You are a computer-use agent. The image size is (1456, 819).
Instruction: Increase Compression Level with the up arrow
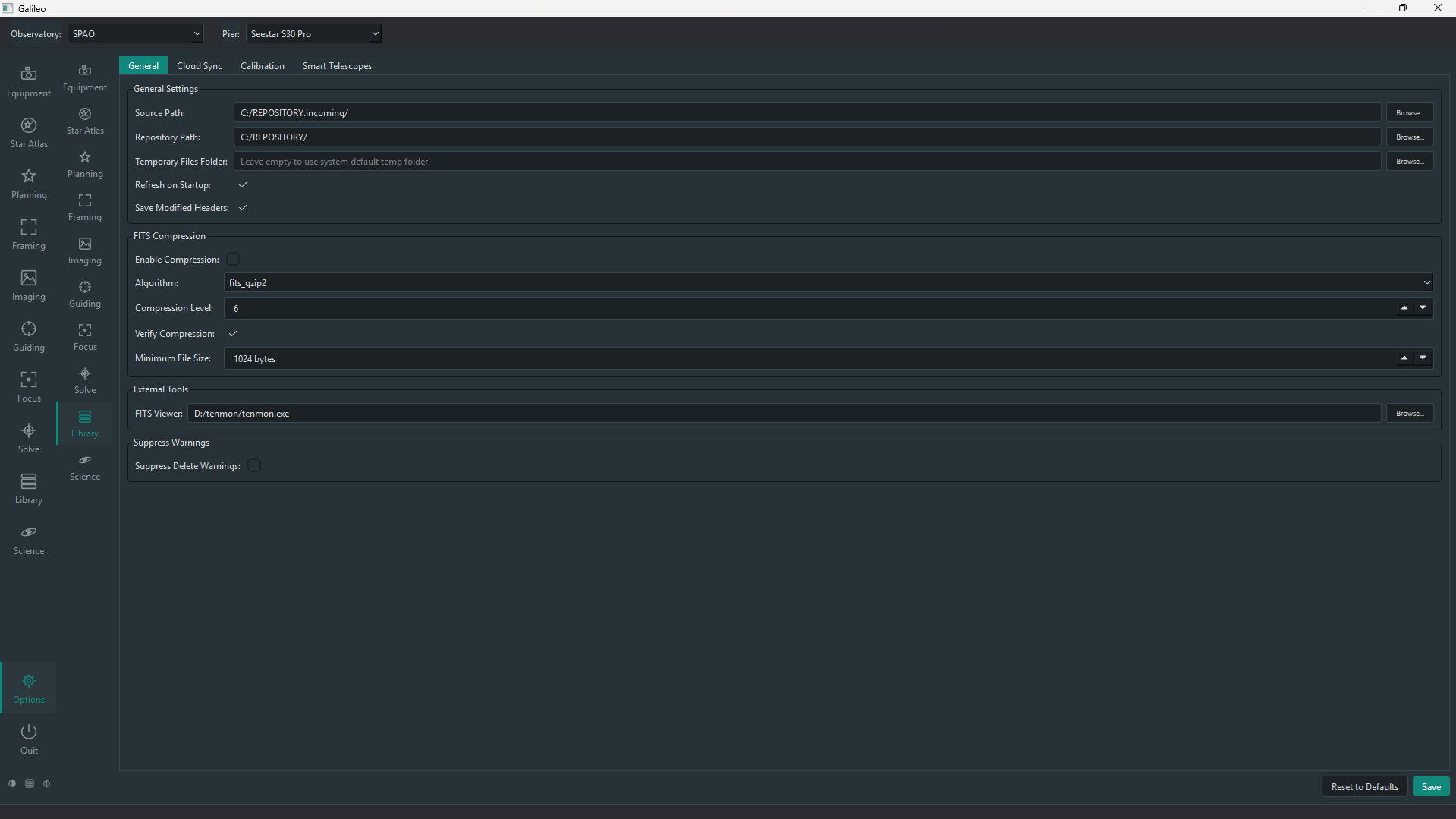pyautogui.click(x=1404, y=307)
